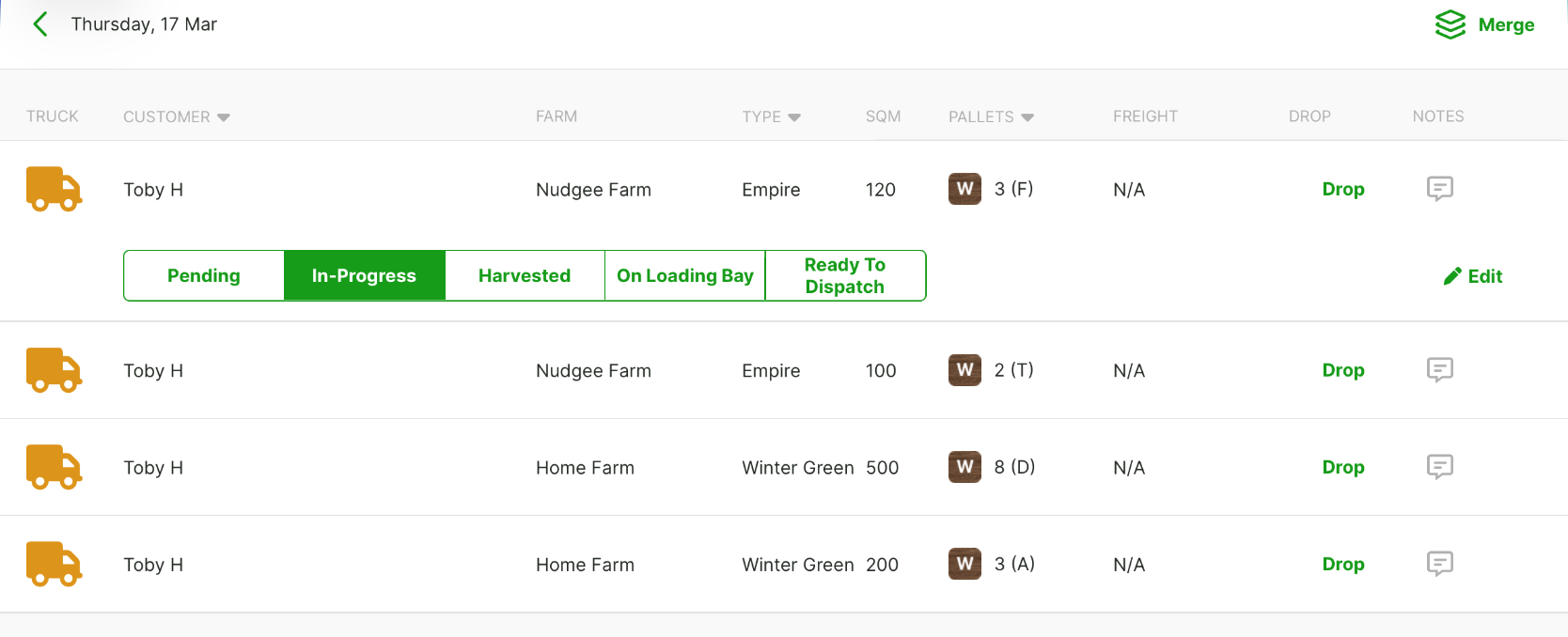Open notes icon for the 100 sqm order
This screenshot has width=1568, height=637.
pyautogui.click(x=1439, y=370)
